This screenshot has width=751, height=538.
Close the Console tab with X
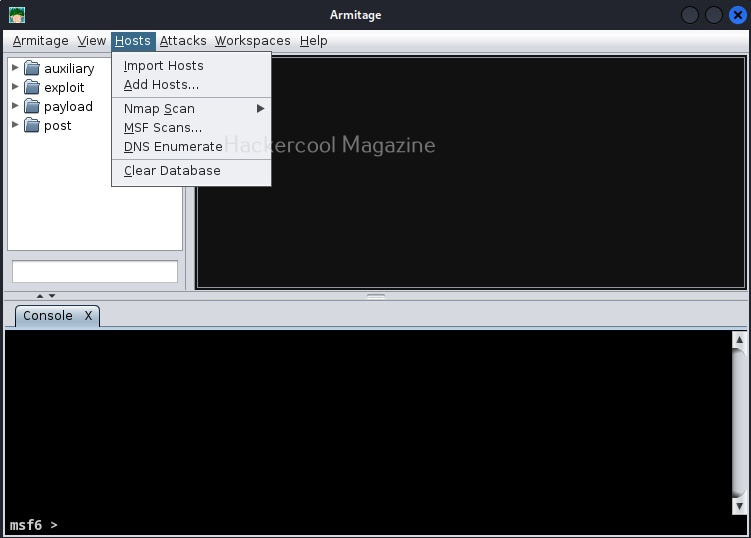tap(89, 316)
